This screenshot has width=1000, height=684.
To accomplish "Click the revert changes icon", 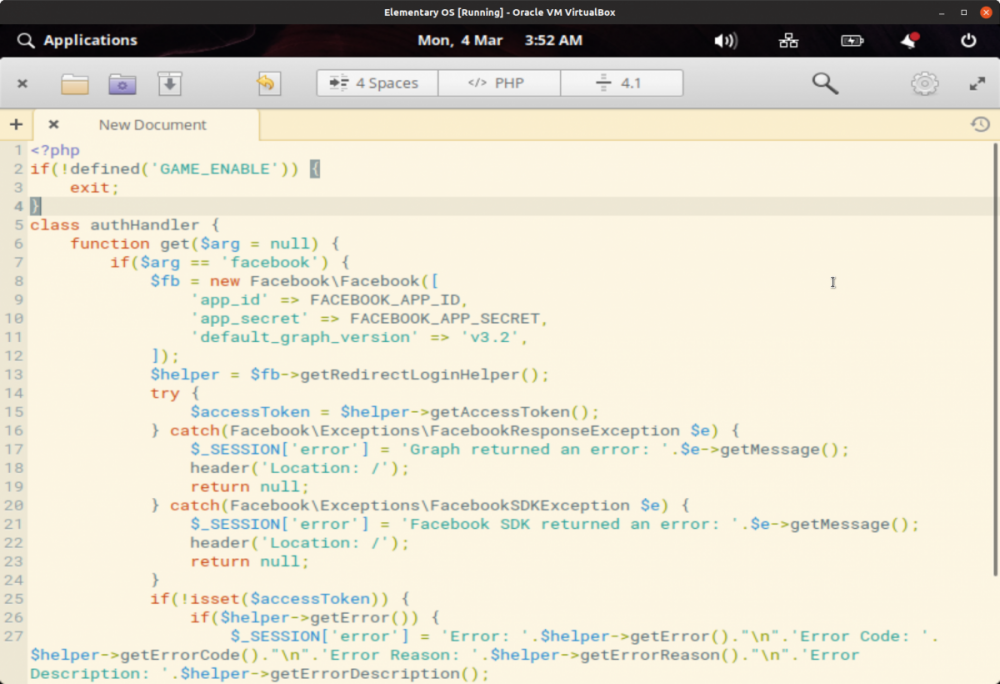I will [x=266, y=84].
